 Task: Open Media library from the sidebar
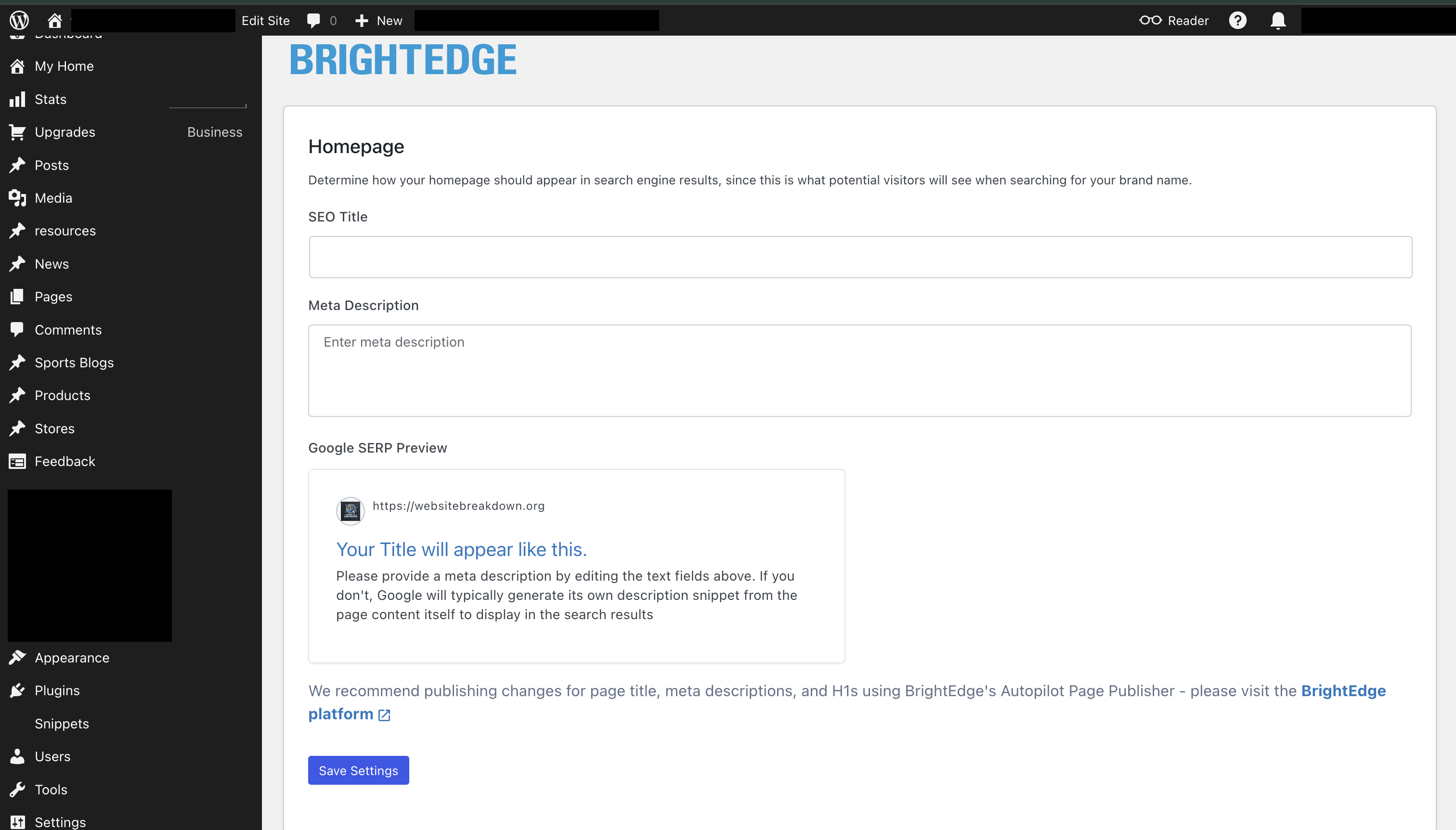click(53, 198)
